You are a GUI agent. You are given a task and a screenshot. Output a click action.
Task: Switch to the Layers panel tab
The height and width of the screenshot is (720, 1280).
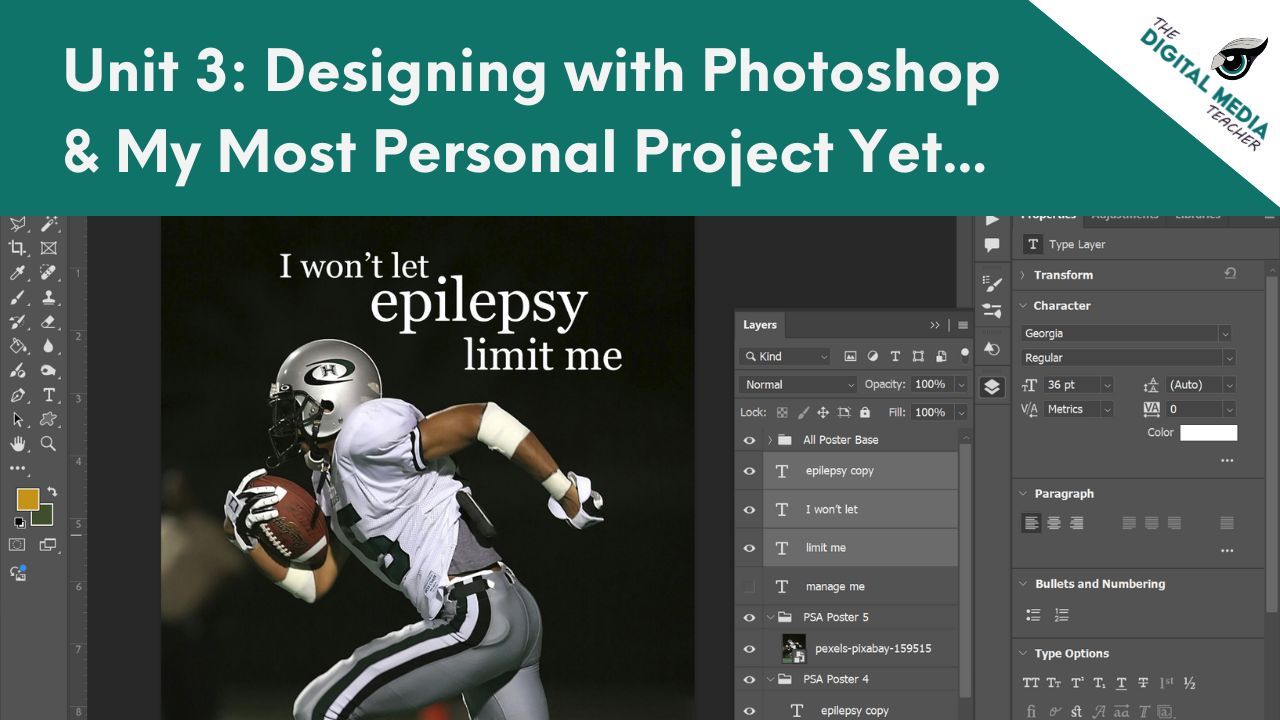pyautogui.click(x=760, y=325)
